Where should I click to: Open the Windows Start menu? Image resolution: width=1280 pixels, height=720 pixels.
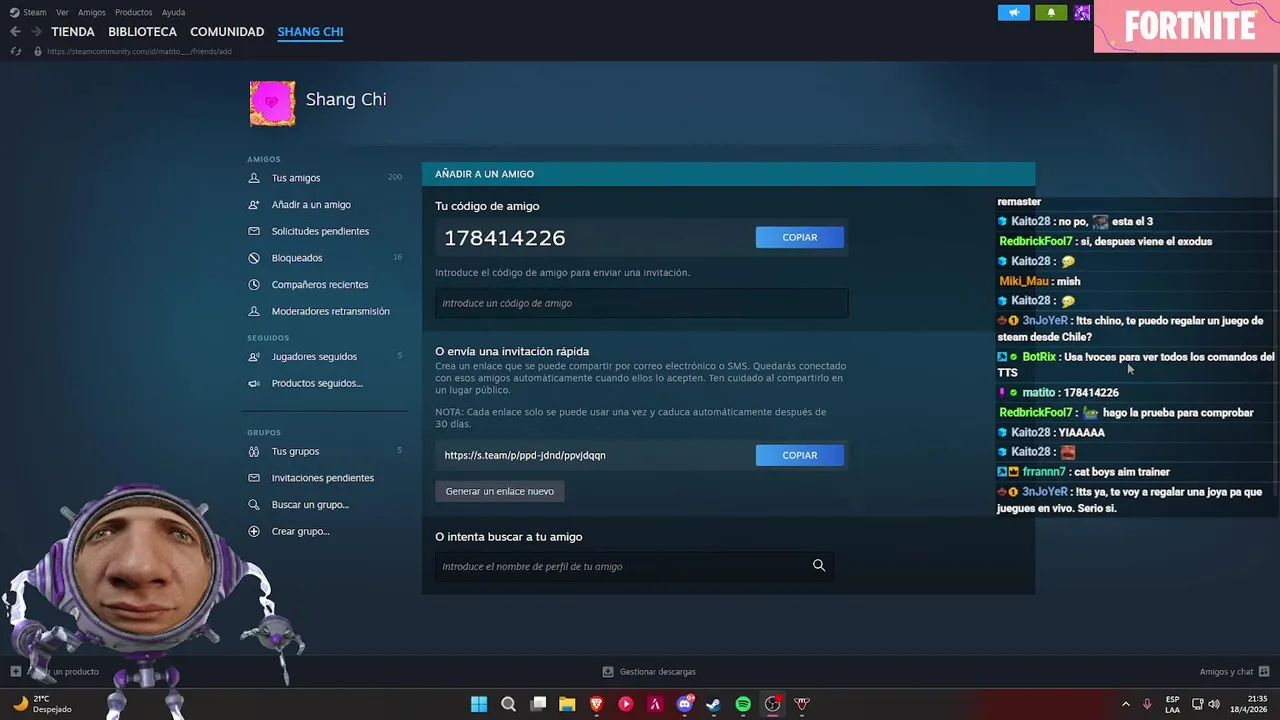[x=479, y=704]
